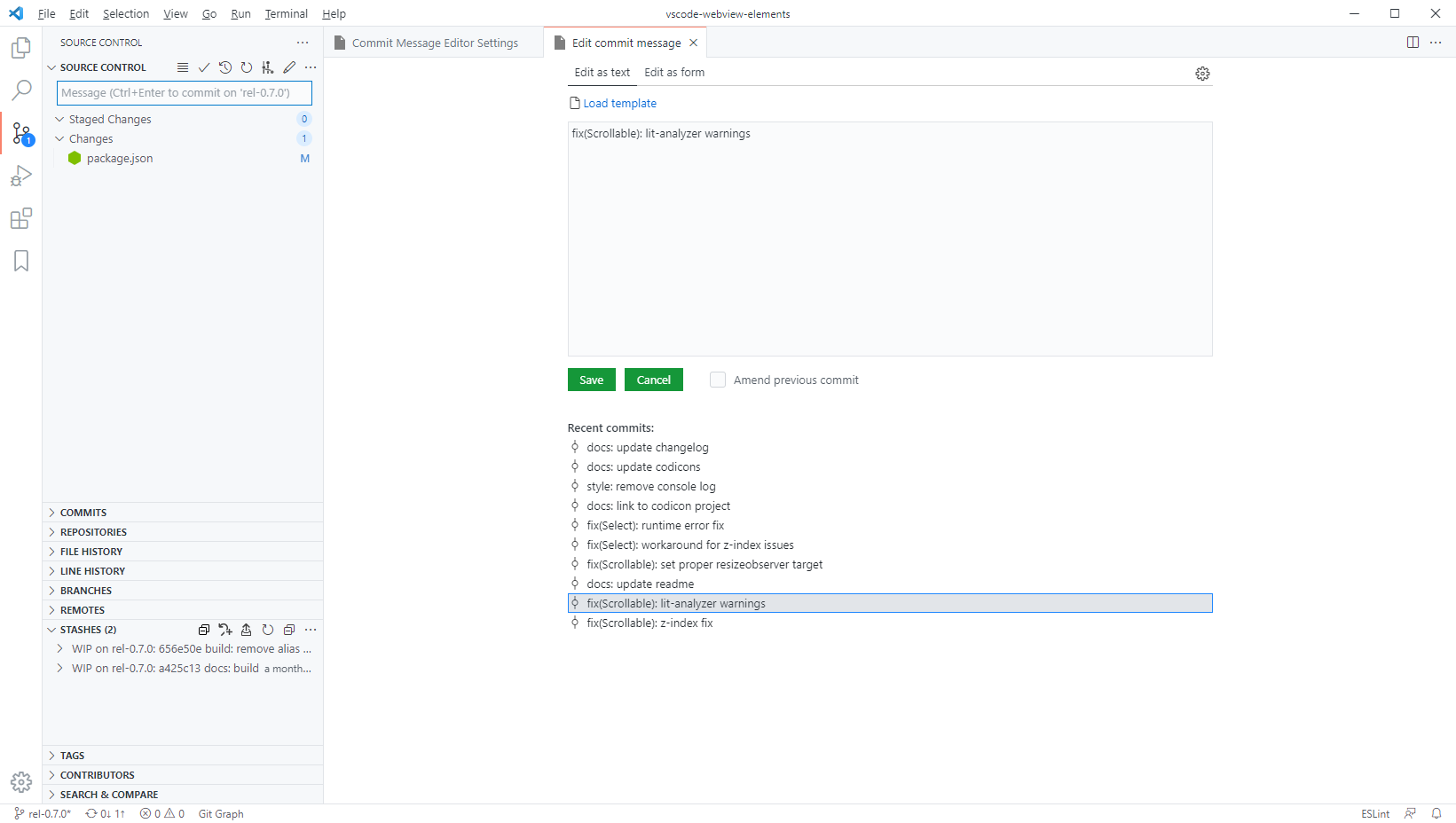Open Extensions from the activity bar
This screenshot has width=1456, height=823.
coord(20,218)
